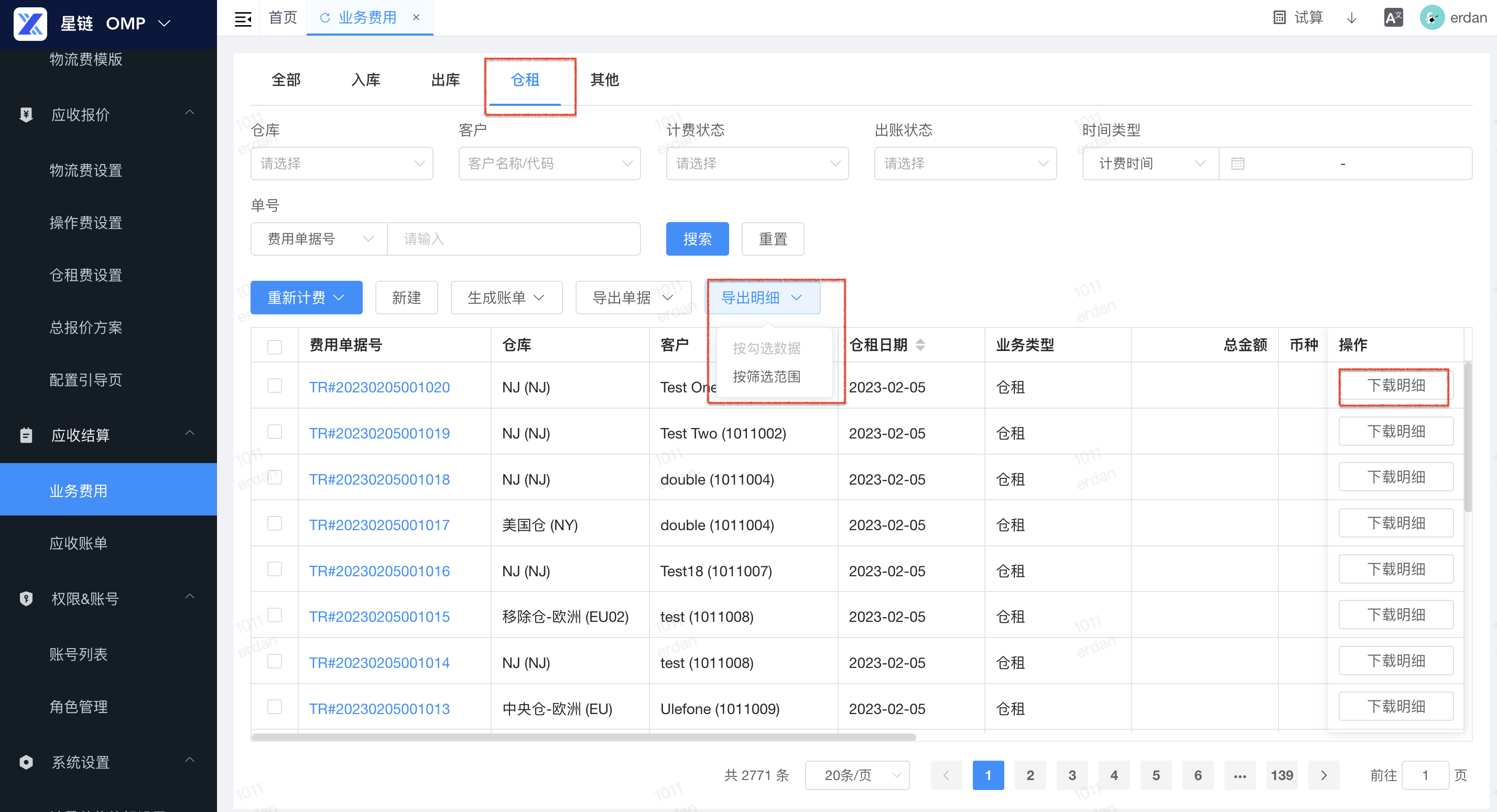Open the 20条/页 page size selector
The height and width of the screenshot is (812, 1497).
[857, 775]
